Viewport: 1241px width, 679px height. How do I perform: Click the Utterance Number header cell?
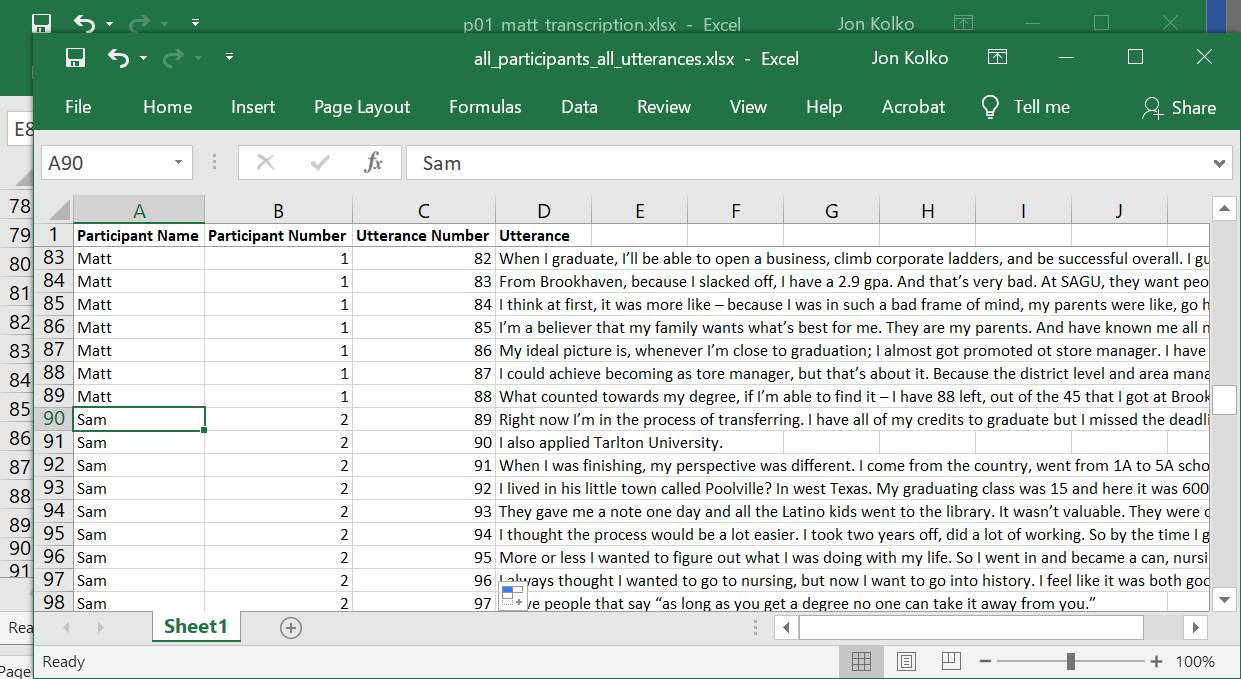(x=424, y=236)
